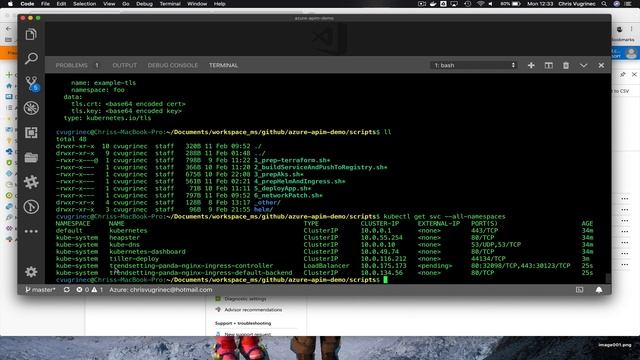The height and width of the screenshot is (360, 640).
Task: Click the Time Machine menu bar icon
Action: point(468,4)
